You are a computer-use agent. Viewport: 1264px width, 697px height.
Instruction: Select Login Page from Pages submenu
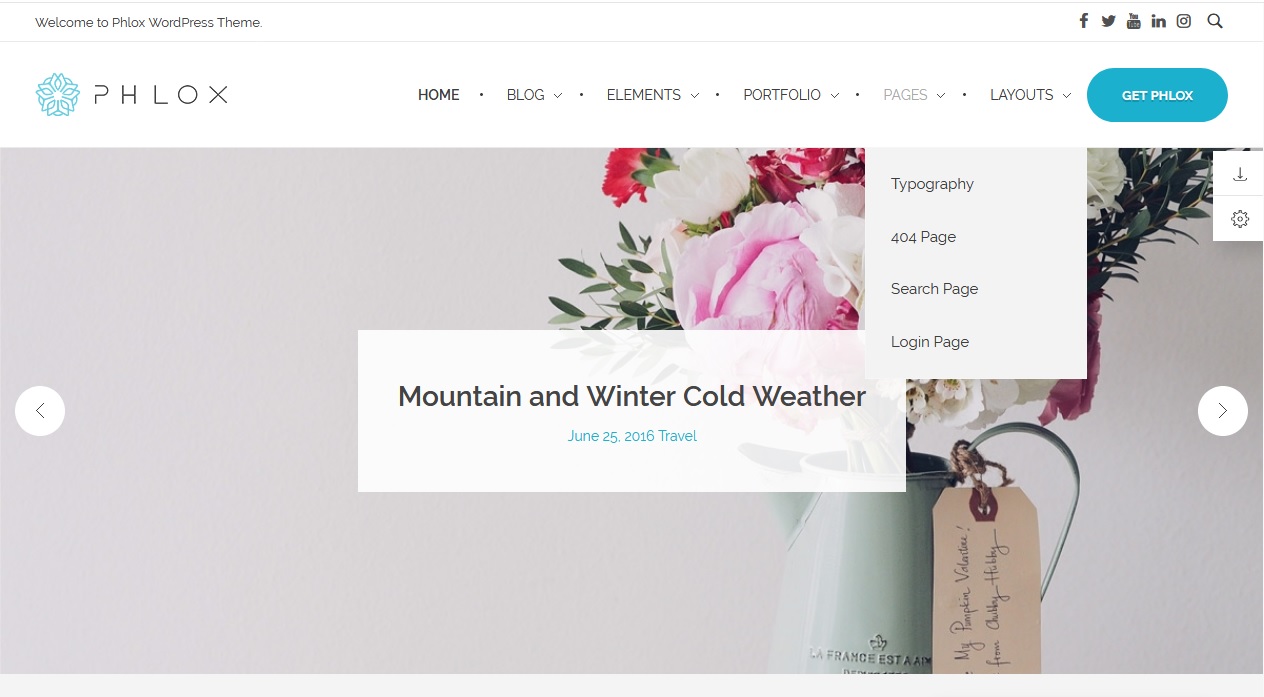(930, 342)
